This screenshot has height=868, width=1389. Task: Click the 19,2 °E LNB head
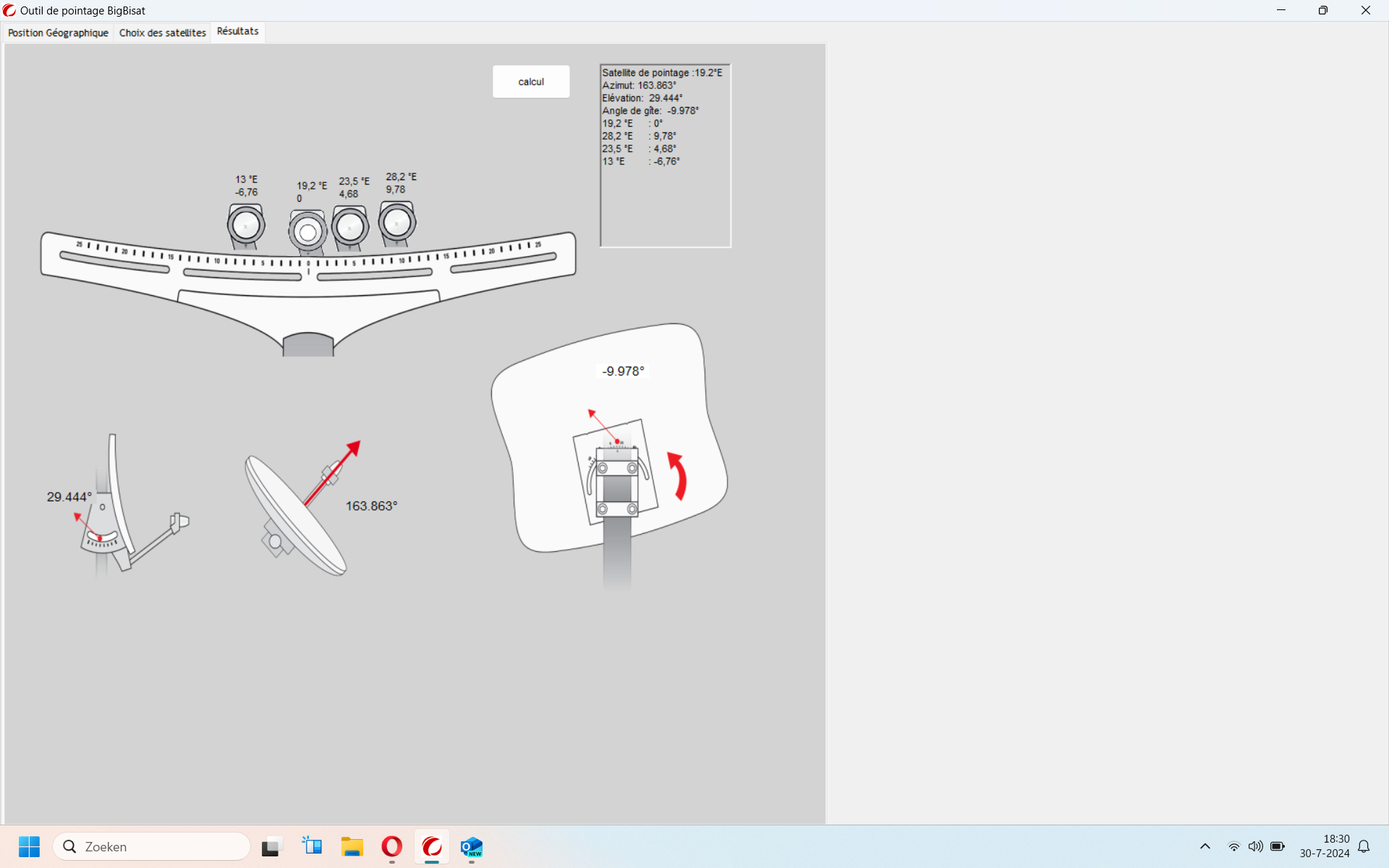[307, 232]
